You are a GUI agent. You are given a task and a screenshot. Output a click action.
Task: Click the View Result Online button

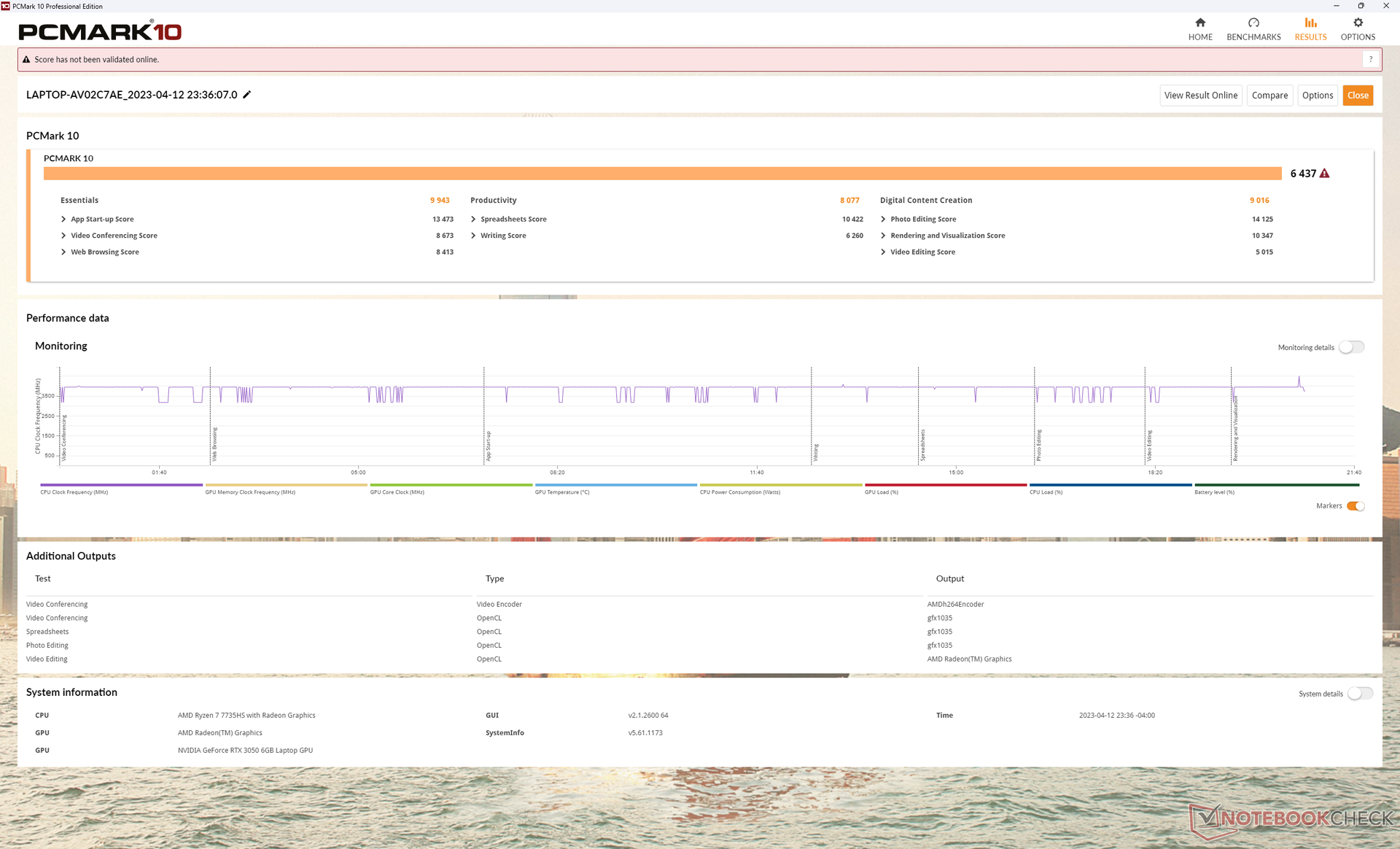pos(1200,96)
